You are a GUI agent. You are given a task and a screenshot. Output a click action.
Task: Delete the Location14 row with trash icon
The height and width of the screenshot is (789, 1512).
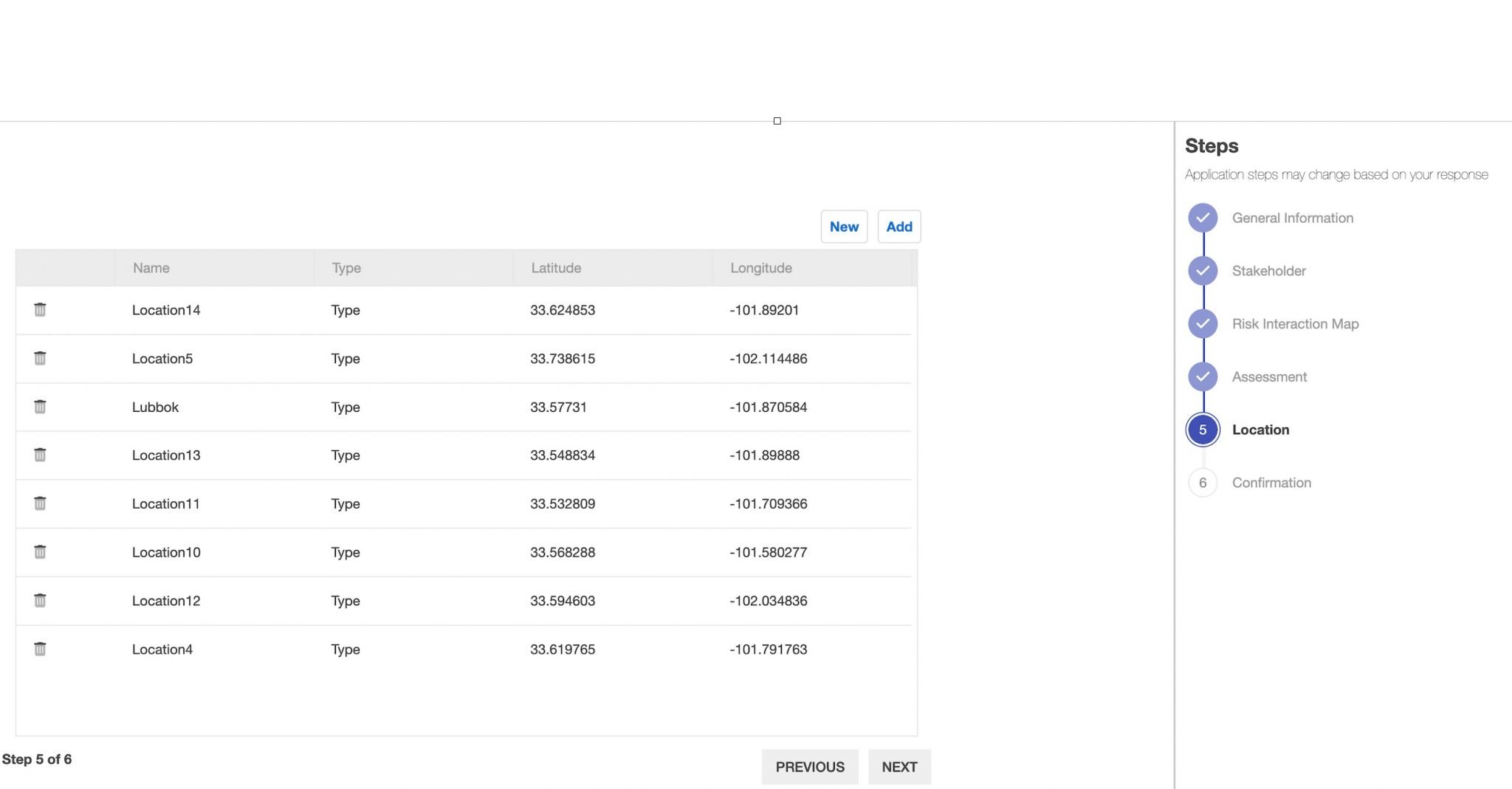(x=40, y=309)
